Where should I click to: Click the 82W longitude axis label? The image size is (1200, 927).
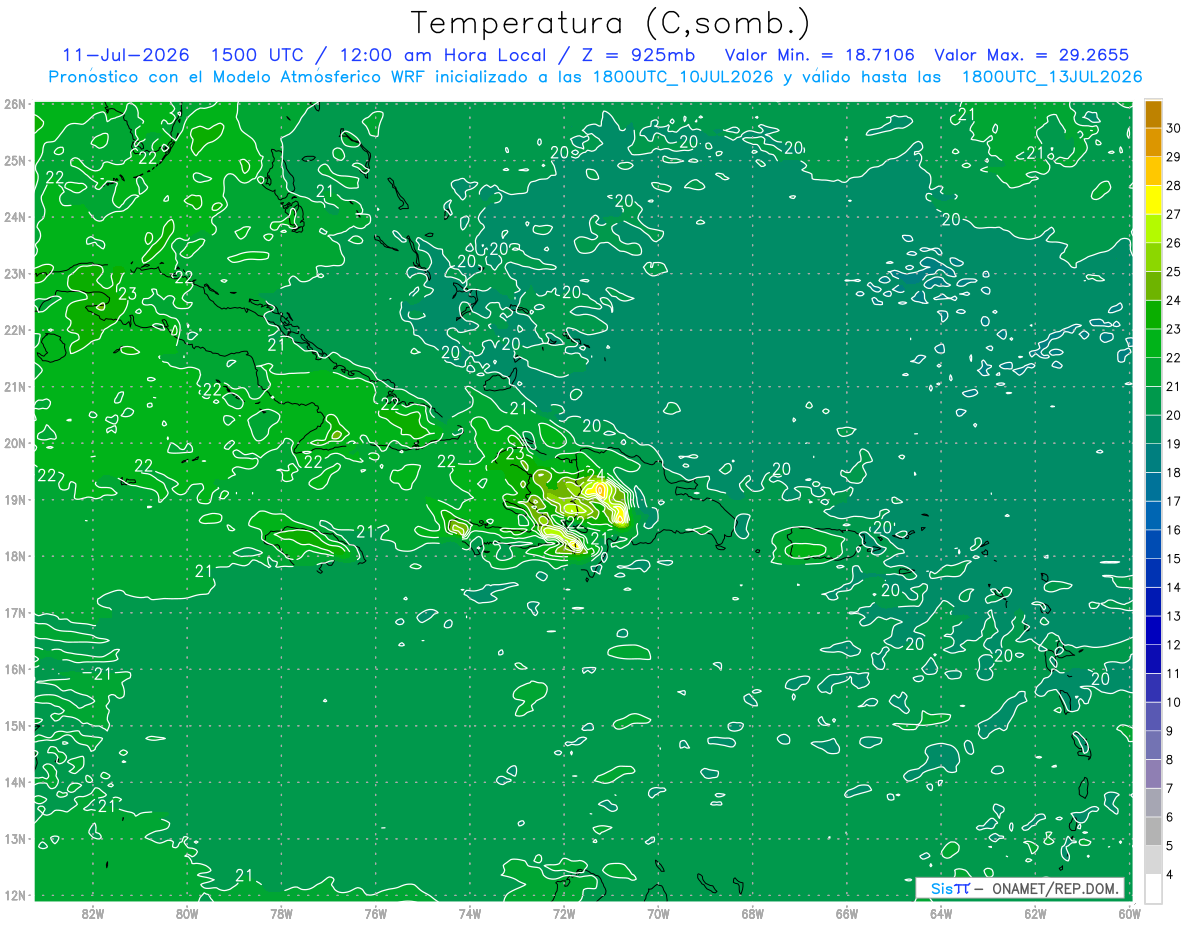(x=93, y=913)
